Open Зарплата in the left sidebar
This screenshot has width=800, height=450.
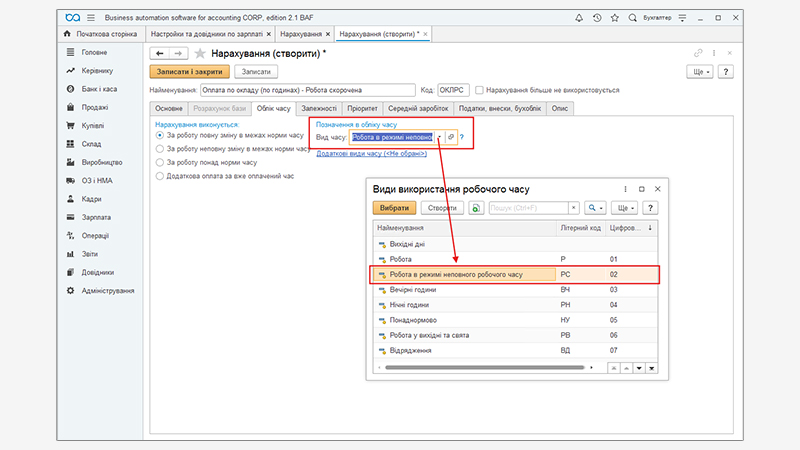pyautogui.click(x=95, y=216)
